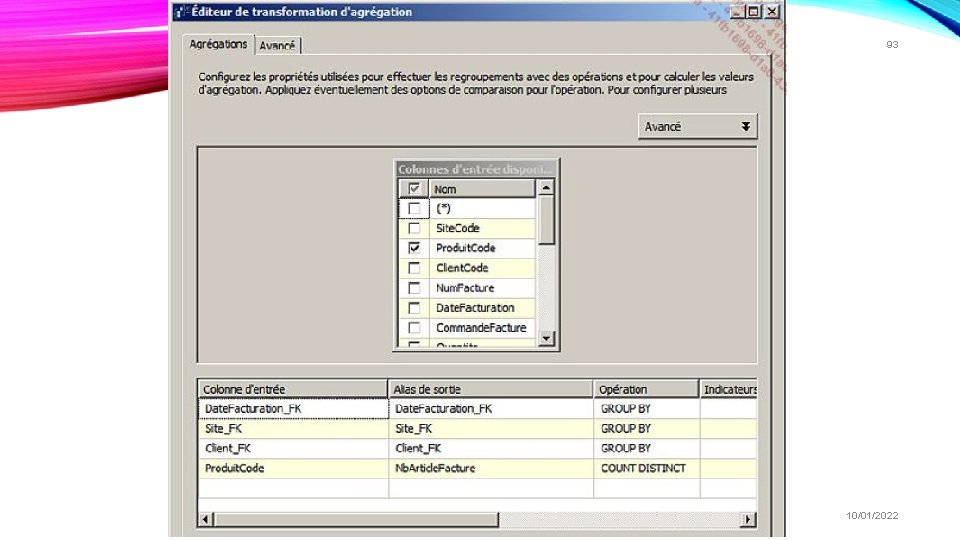Viewport: 960px width, 540px height.
Task: Click the Alias de sortie header
Action: (490, 389)
